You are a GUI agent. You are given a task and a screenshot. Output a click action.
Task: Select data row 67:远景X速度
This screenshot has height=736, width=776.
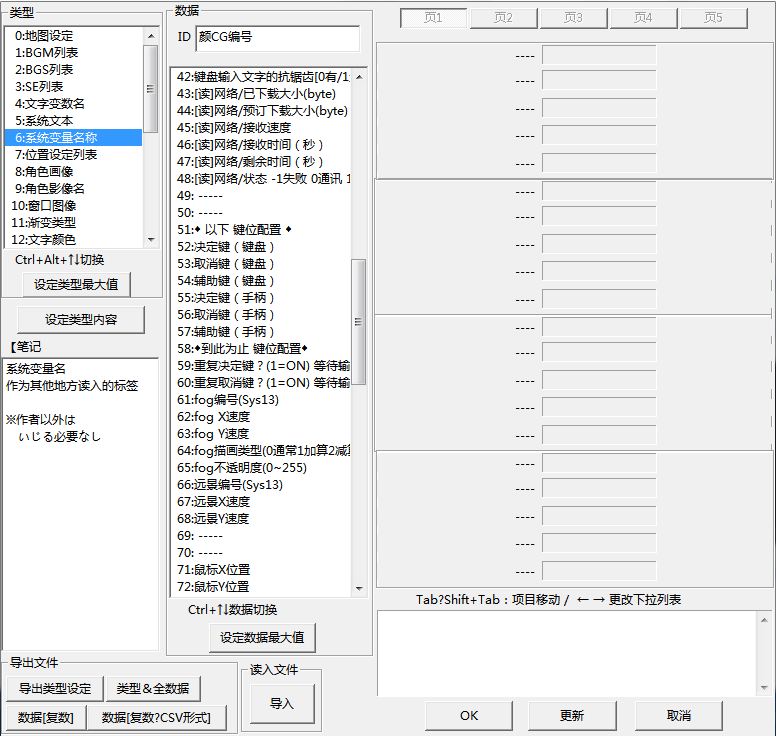[261, 501]
